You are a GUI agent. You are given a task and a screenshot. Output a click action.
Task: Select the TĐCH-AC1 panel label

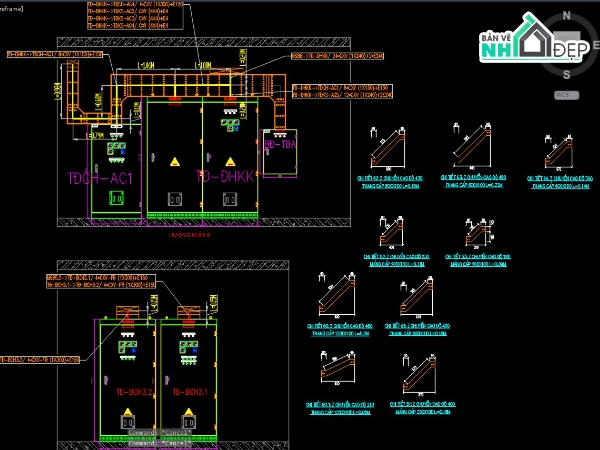coord(98,177)
